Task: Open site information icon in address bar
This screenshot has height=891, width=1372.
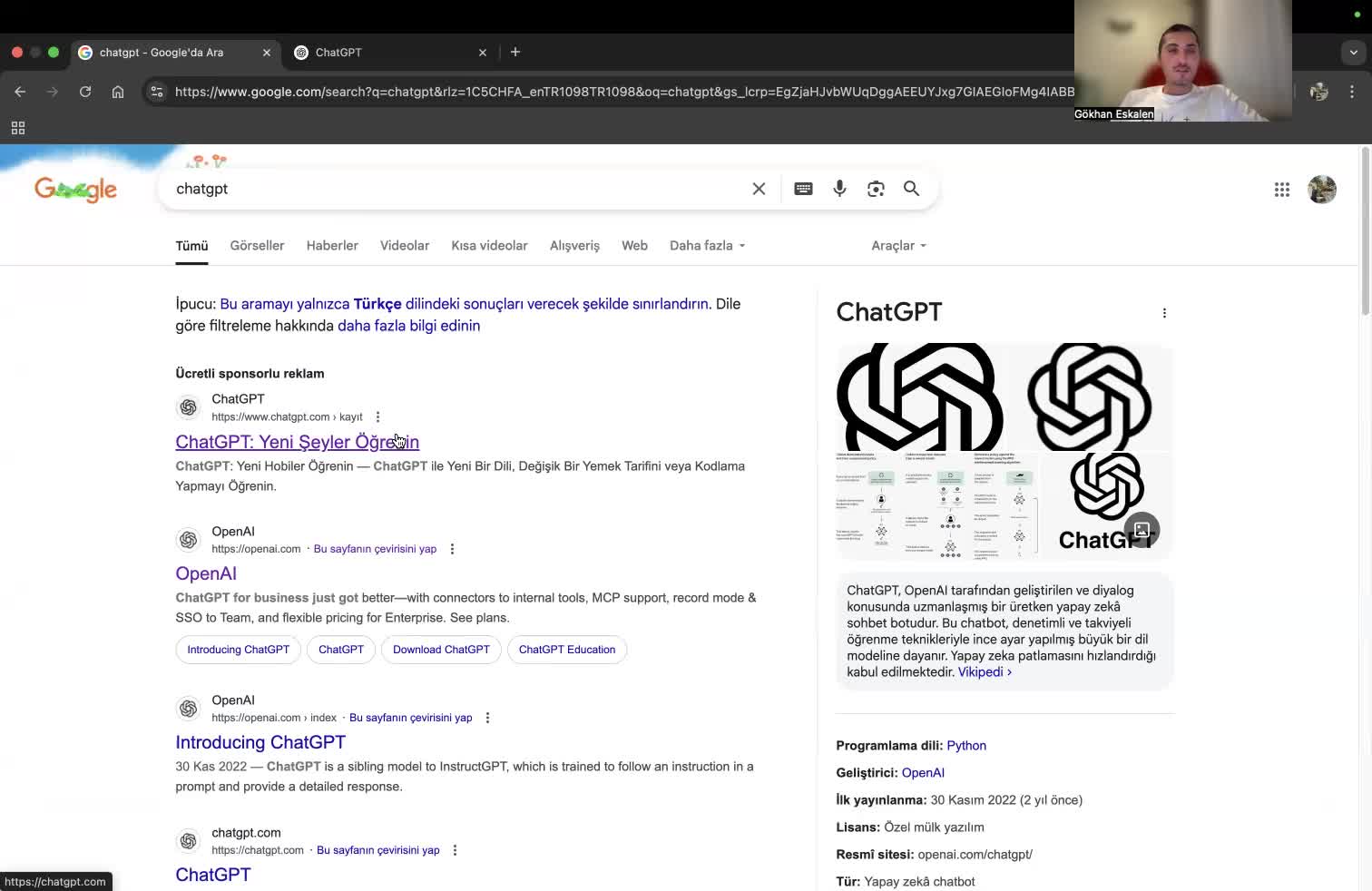Action: (x=157, y=92)
